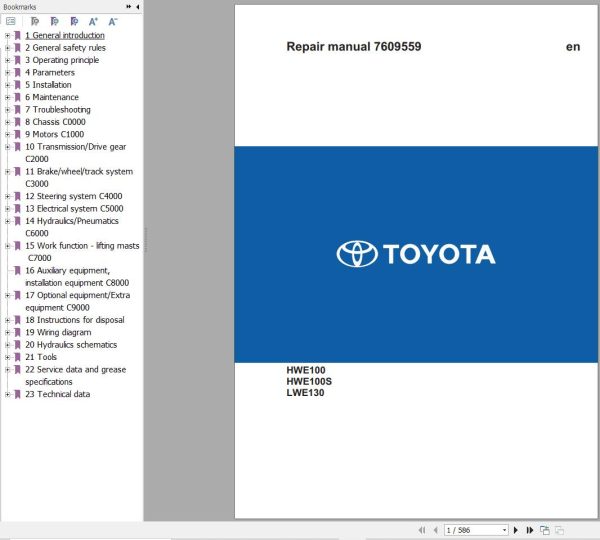Jump to last page button
The image size is (600, 540).
tap(530, 530)
